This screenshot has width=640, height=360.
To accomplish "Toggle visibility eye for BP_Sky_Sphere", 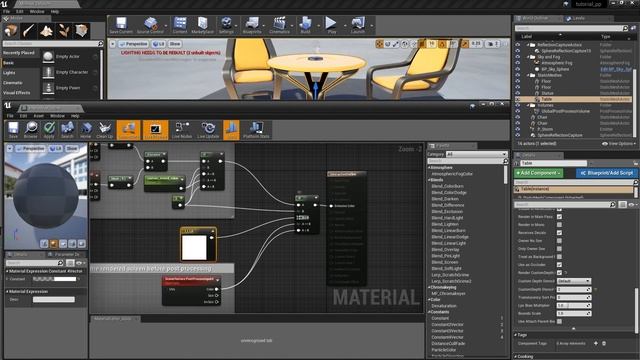I will coord(518,69).
